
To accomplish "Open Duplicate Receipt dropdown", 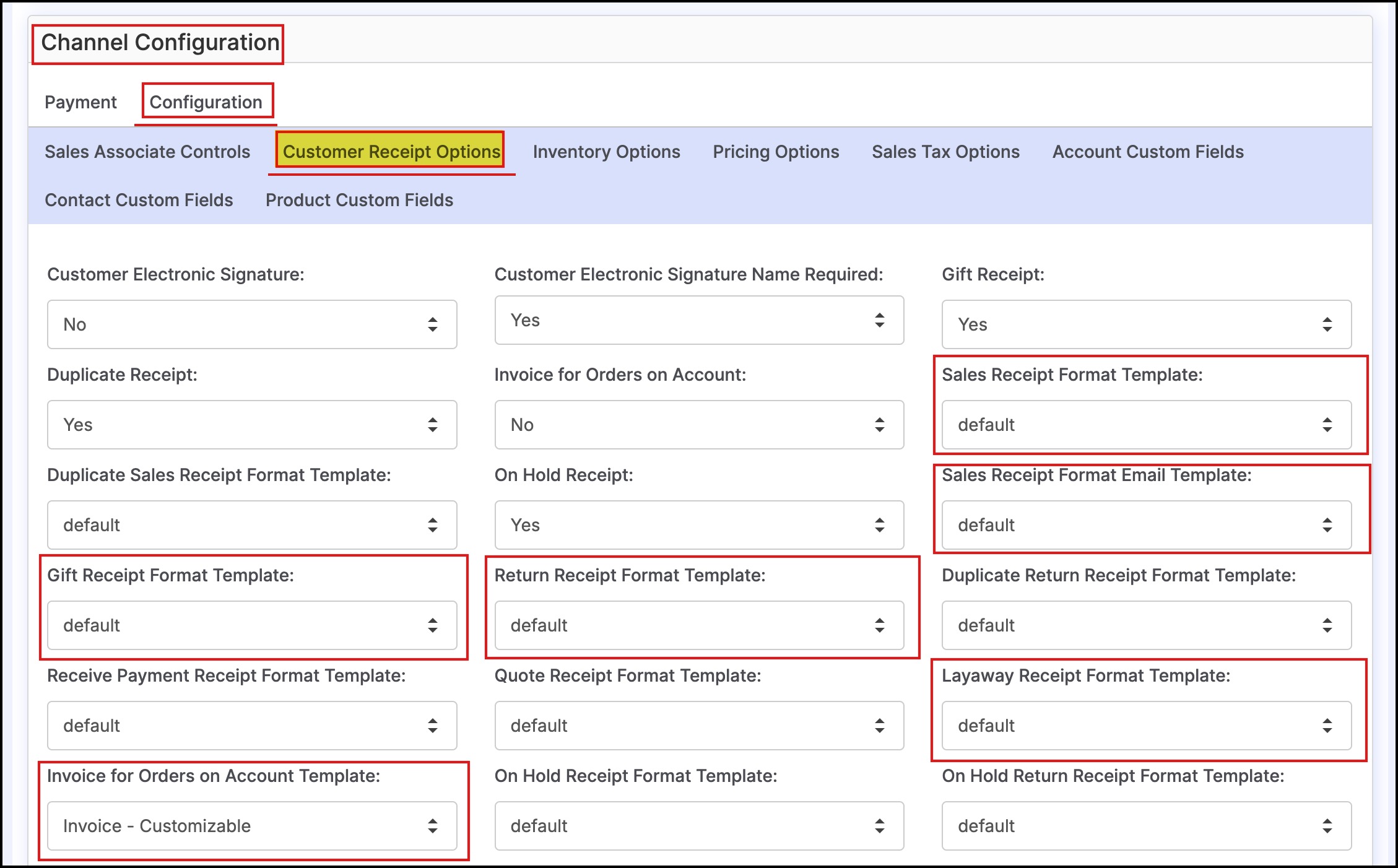I will (x=252, y=425).
